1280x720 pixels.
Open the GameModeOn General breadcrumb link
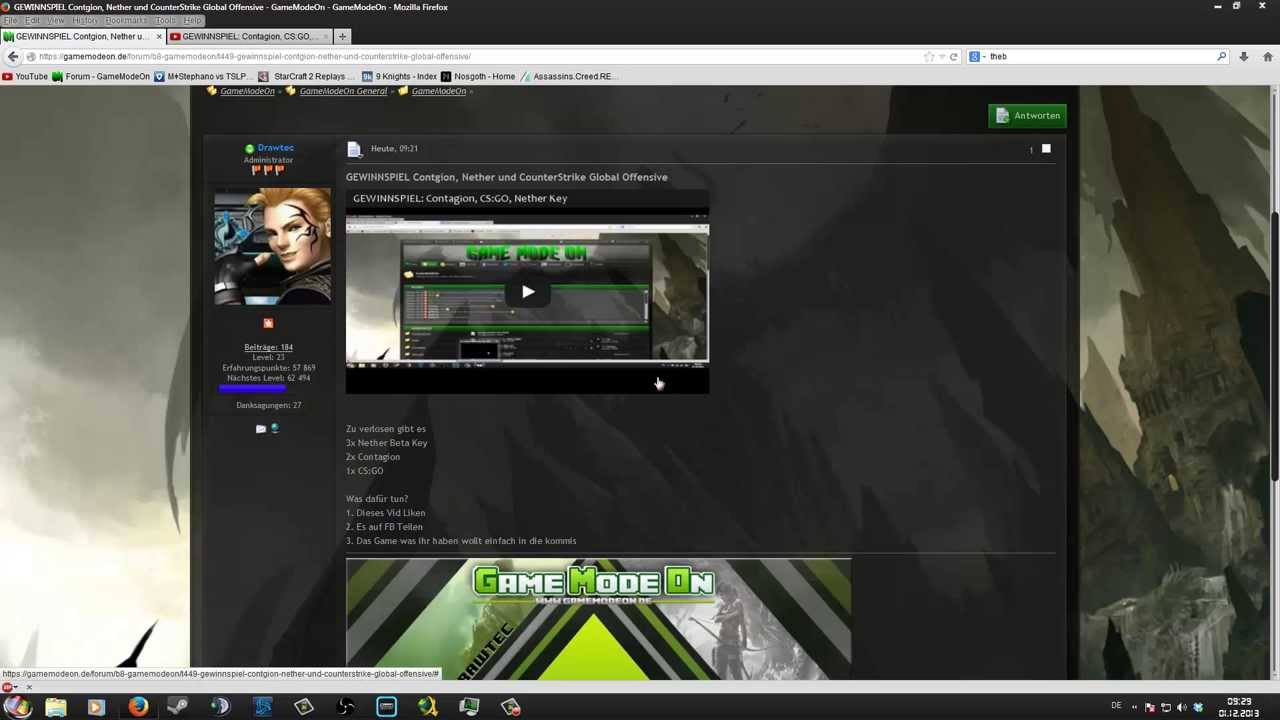pos(343,91)
